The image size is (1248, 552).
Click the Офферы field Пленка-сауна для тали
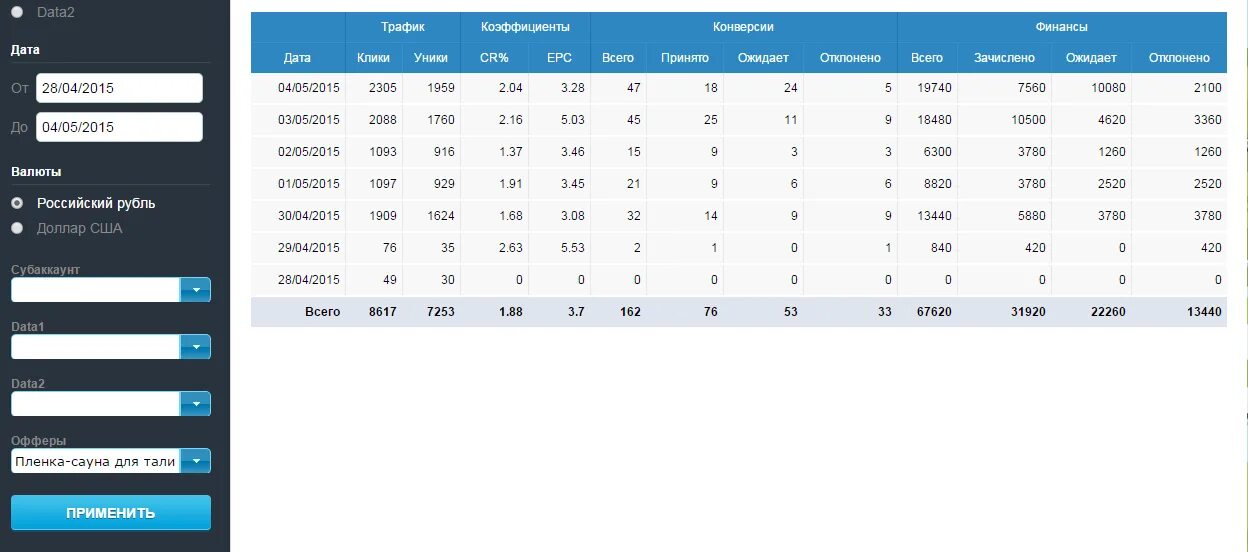tap(95, 461)
